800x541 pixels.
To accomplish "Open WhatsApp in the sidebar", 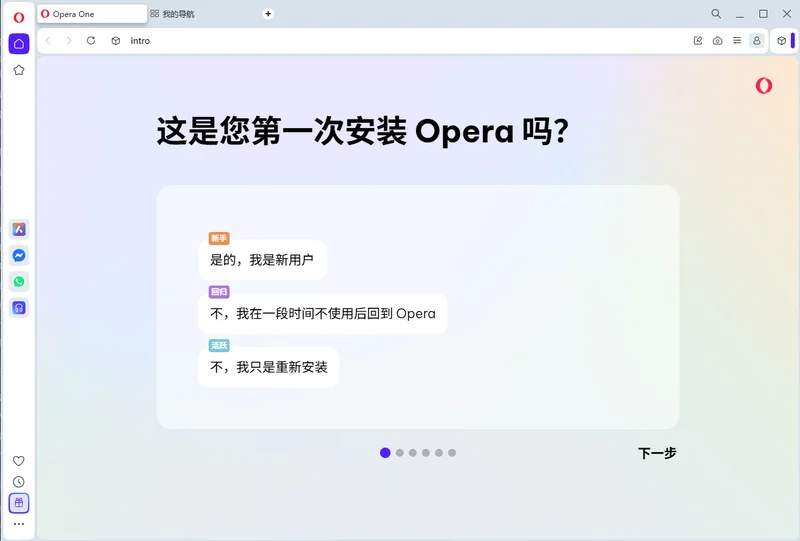I will (19, 282).
